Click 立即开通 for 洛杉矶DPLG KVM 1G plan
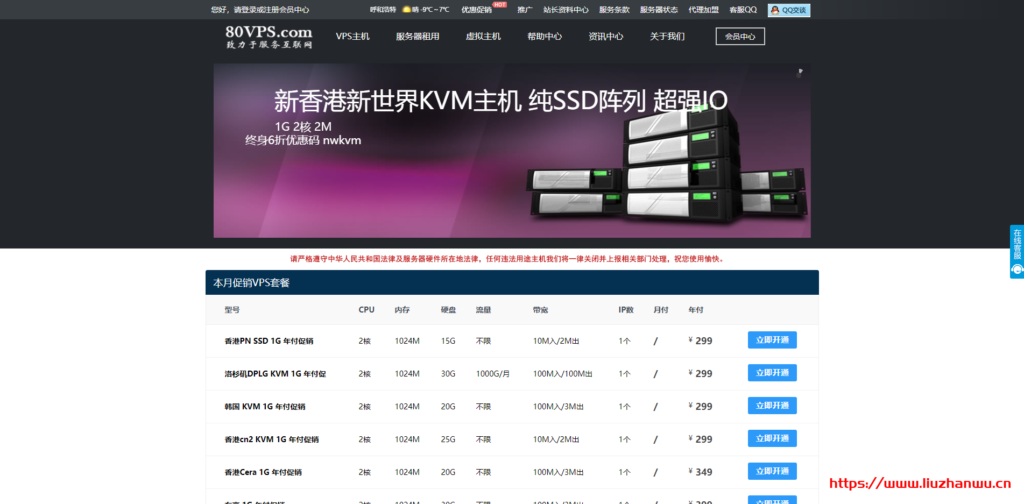Screen dimensions: 1024x504 pyautogui.click(x=772, y=373)
